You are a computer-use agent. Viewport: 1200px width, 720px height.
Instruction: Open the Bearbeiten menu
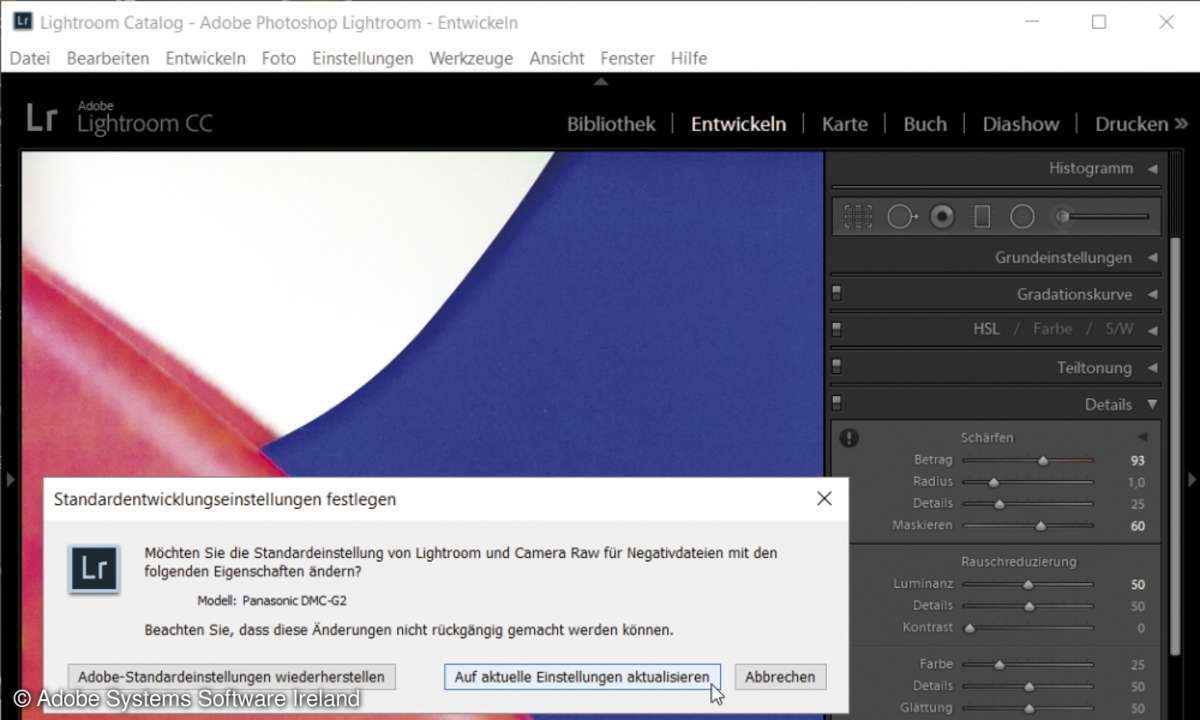108,58
